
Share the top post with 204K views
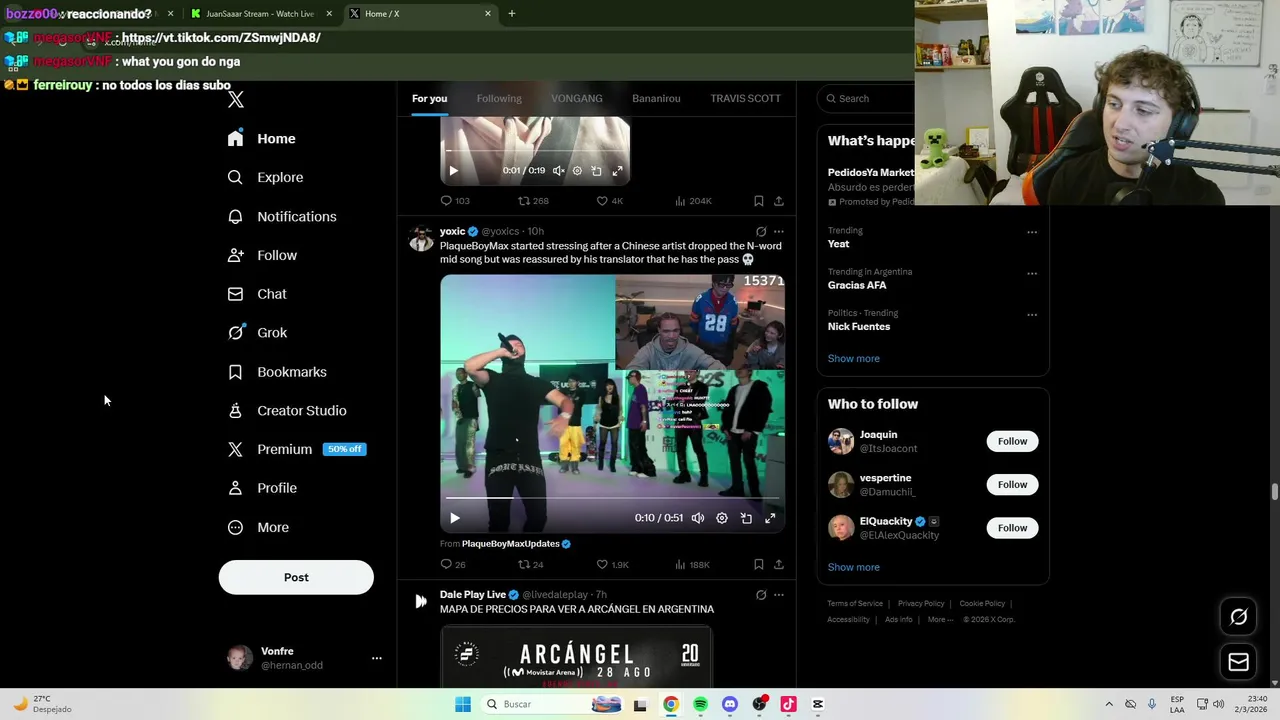point(779,201)
